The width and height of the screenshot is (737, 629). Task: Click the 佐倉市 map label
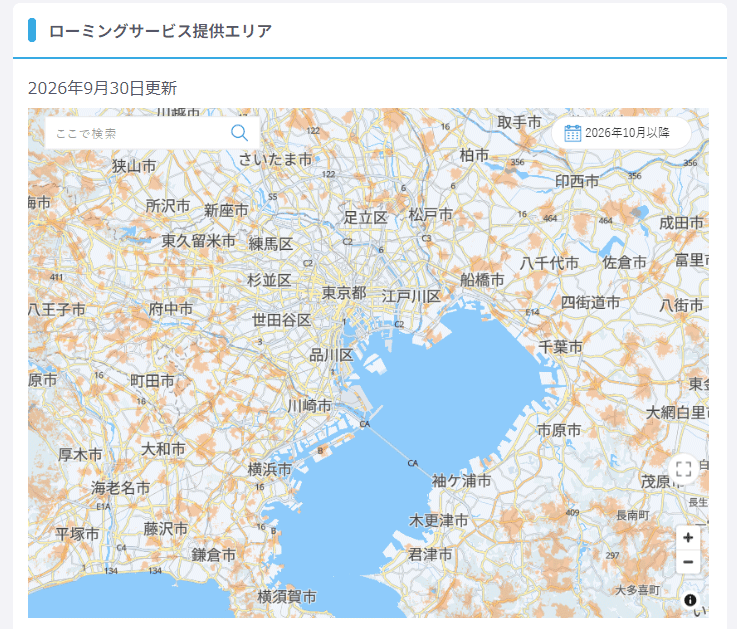tap(625, 262)
